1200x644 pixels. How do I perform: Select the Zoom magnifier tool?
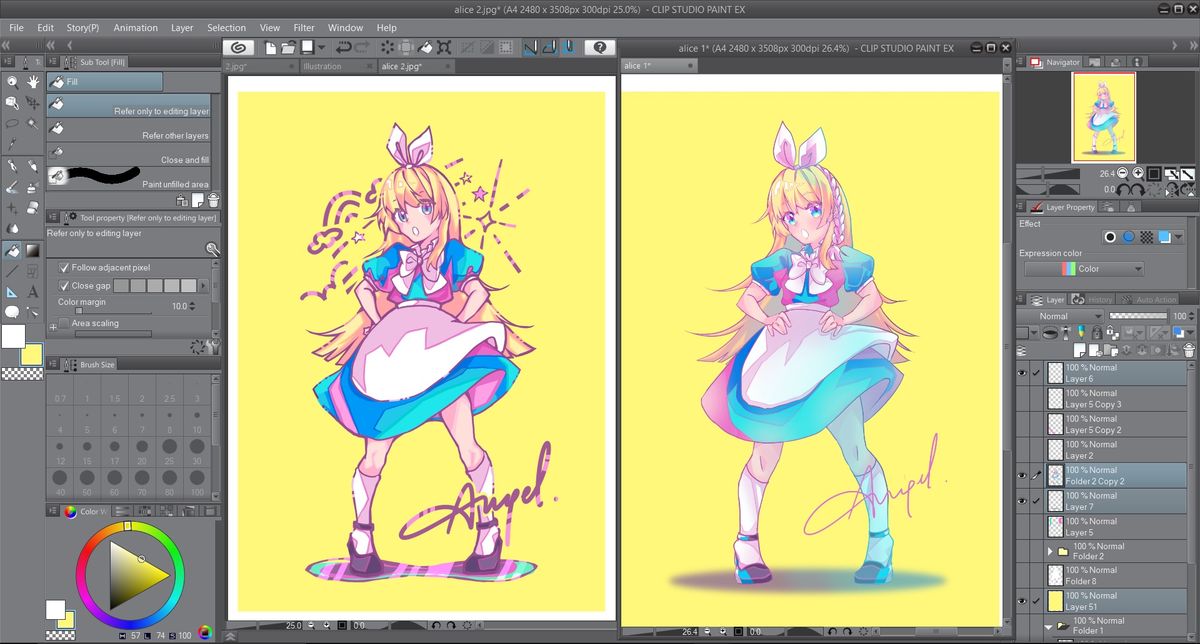(12, 83)
